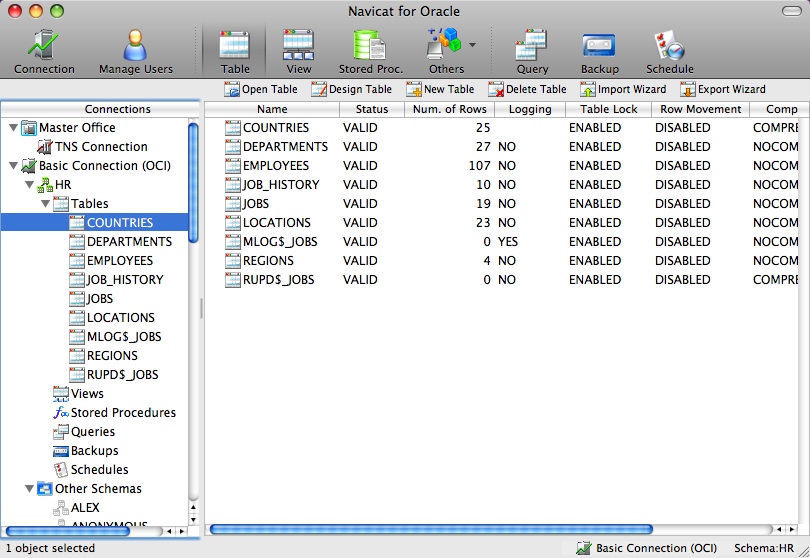Open the Stored Proc. icon
This screenshot has width=810, height=558.
coord(370,52)
